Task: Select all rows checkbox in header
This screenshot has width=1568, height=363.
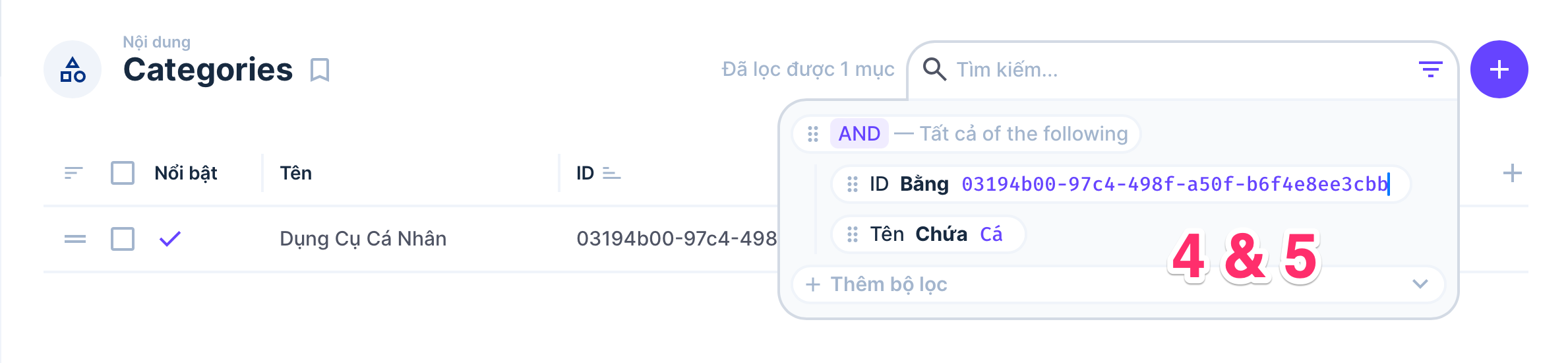Action: point(123,173)
